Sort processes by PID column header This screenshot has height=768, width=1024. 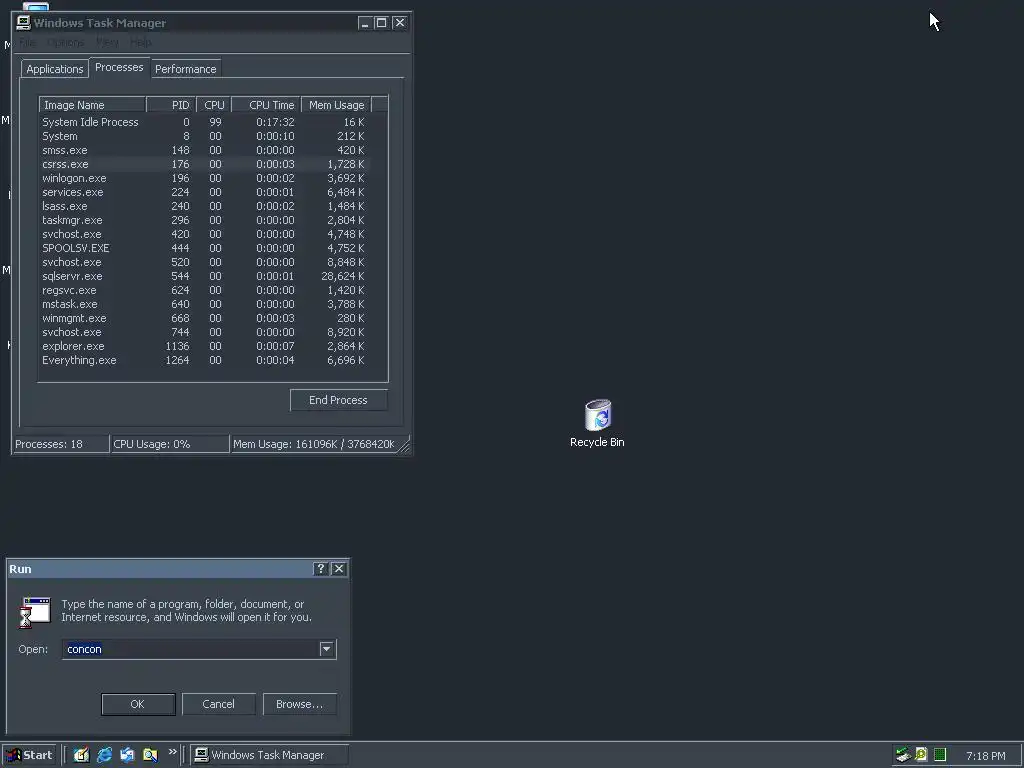point(171,105)
